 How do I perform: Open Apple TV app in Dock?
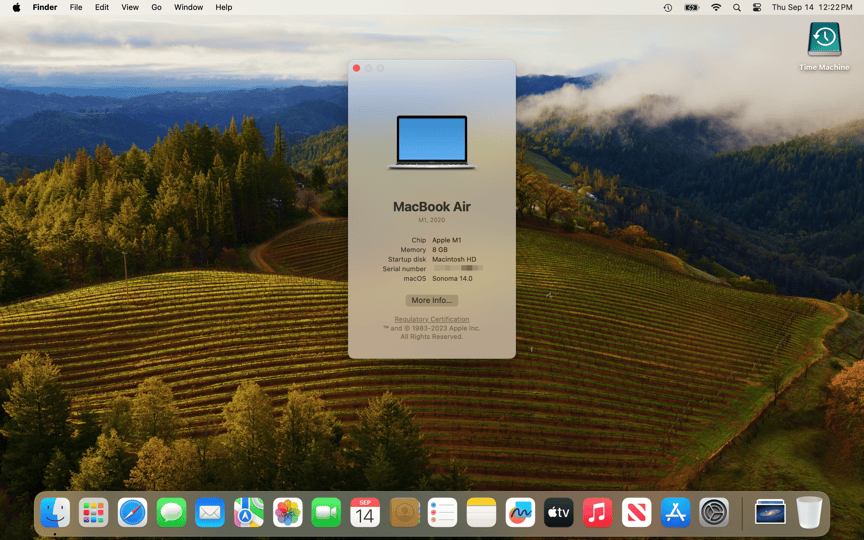tap(559, 512)
